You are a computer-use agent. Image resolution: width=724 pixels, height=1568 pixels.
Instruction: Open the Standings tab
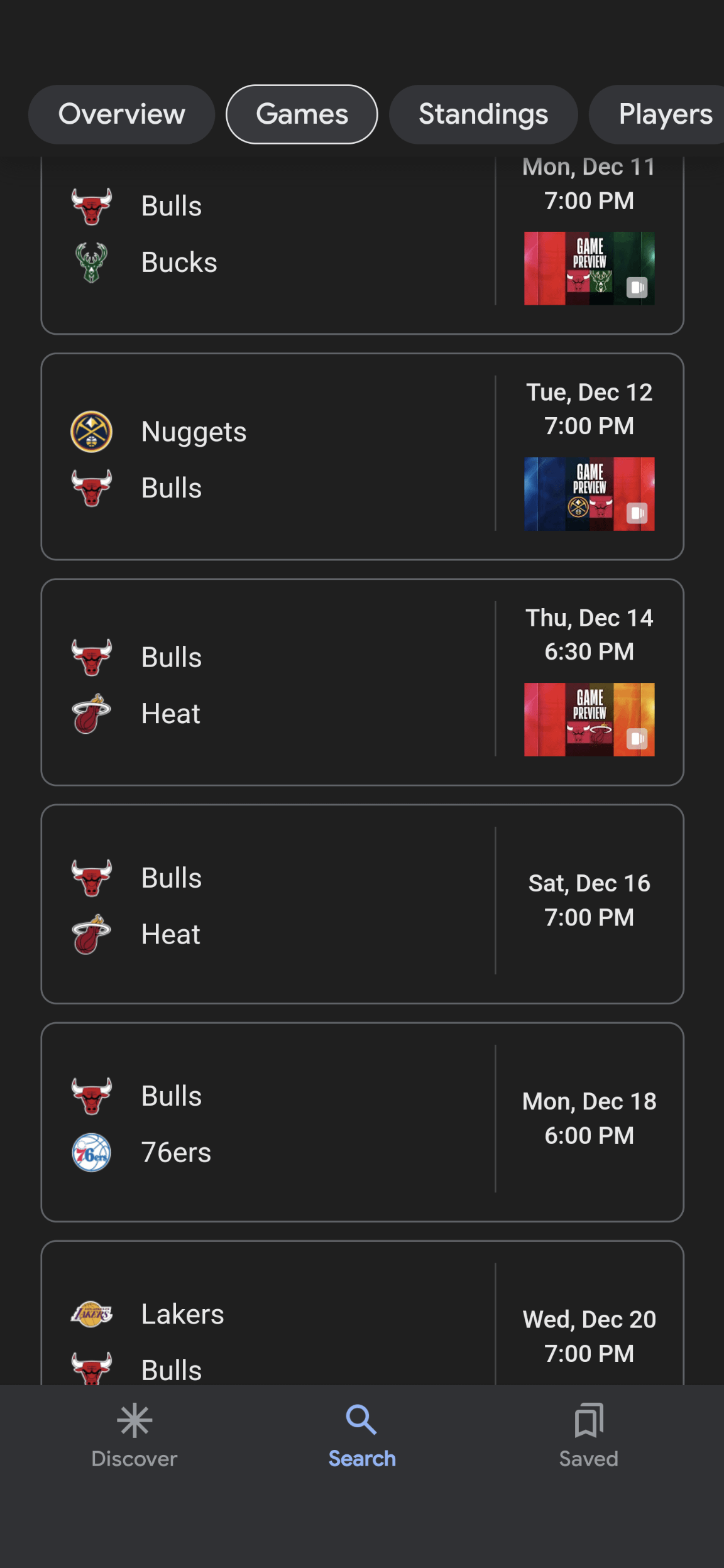pos(483,114)
